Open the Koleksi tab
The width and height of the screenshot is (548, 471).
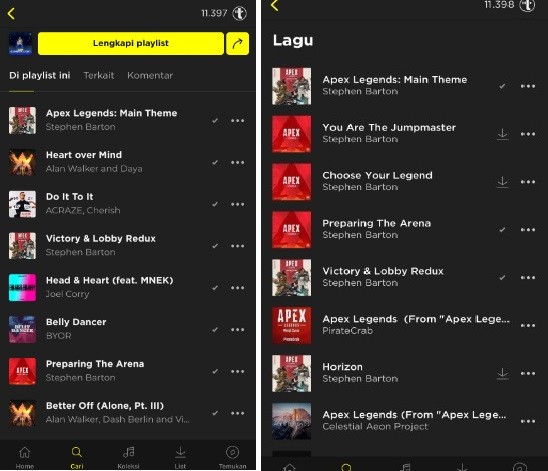point(129,457)
